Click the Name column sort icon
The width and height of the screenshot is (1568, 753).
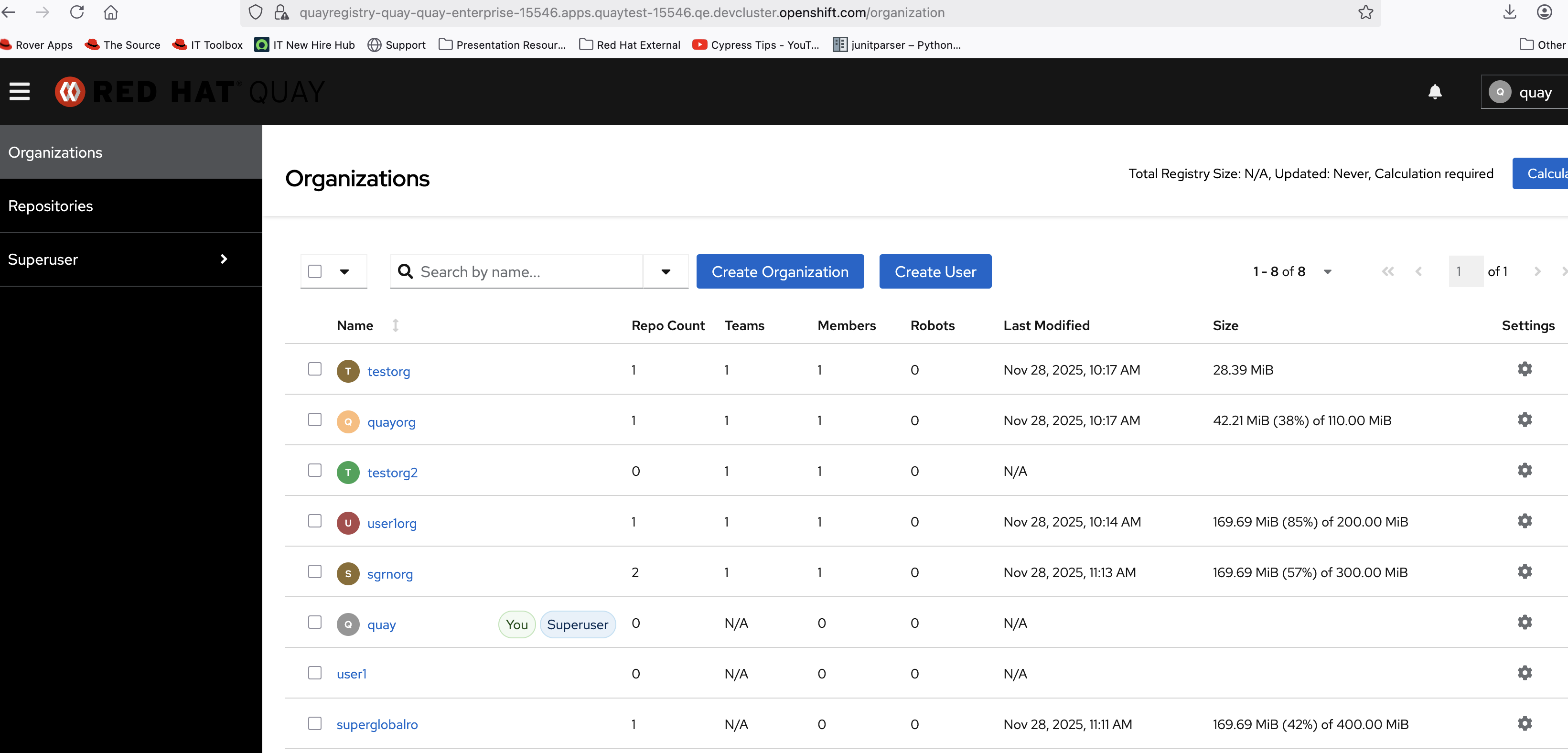396,326
